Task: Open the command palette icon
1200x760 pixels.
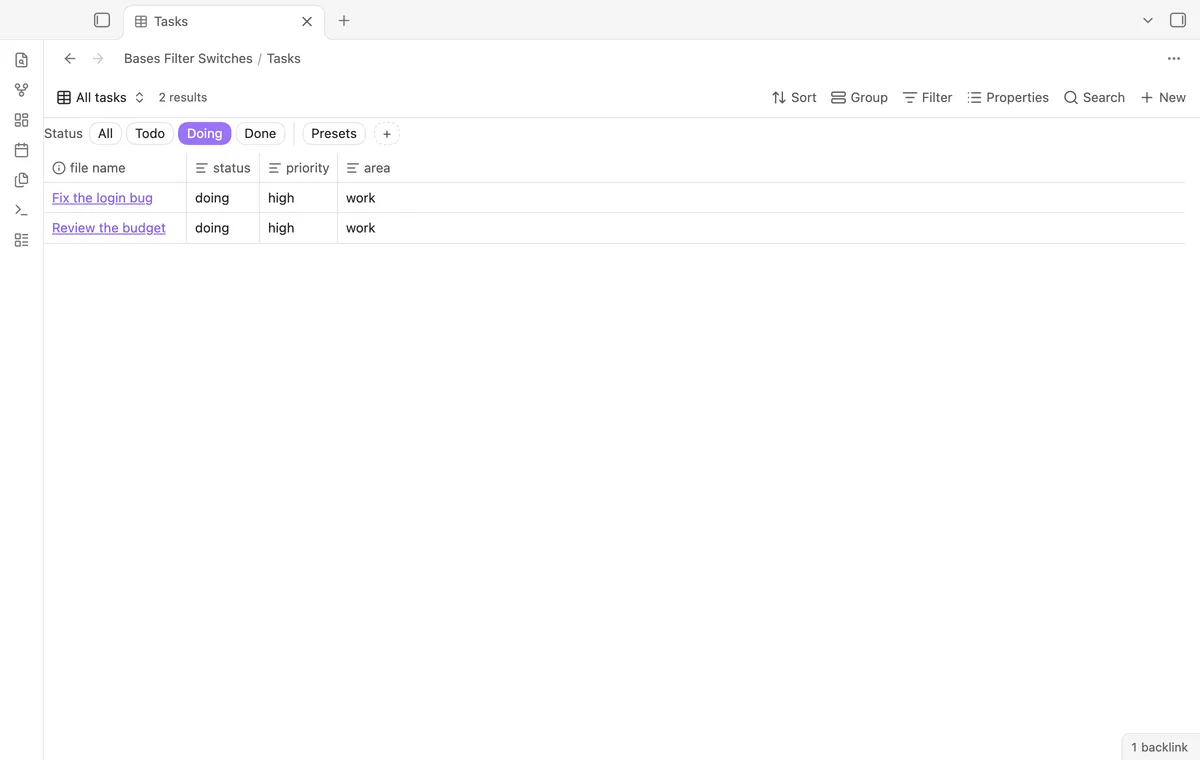Action: pyautogui.click(x=21, y=210)
